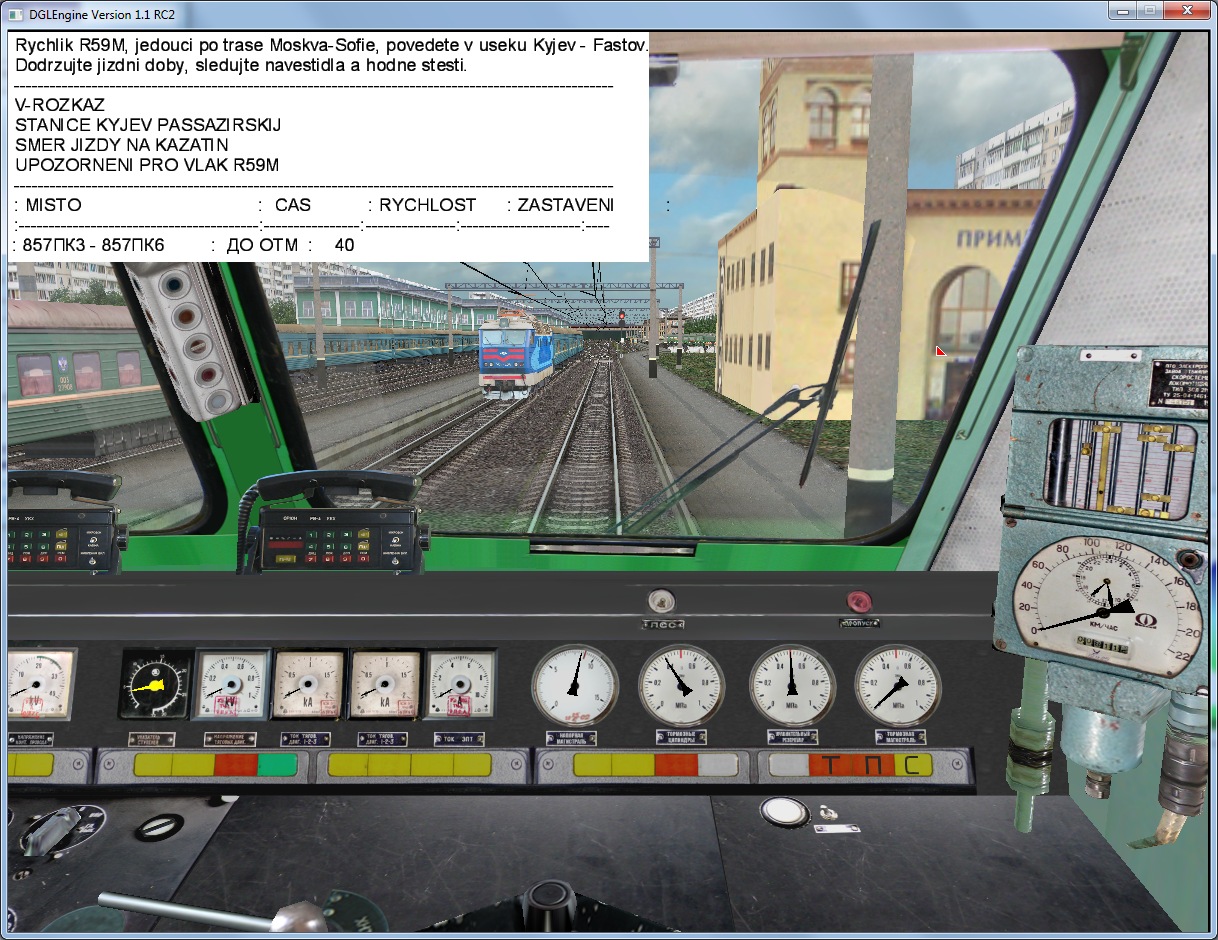Click the yellow 'C' signal lamp indicator
Image resolution: width=1218 pixels, height=940 pixels.
tap(910, 766)
